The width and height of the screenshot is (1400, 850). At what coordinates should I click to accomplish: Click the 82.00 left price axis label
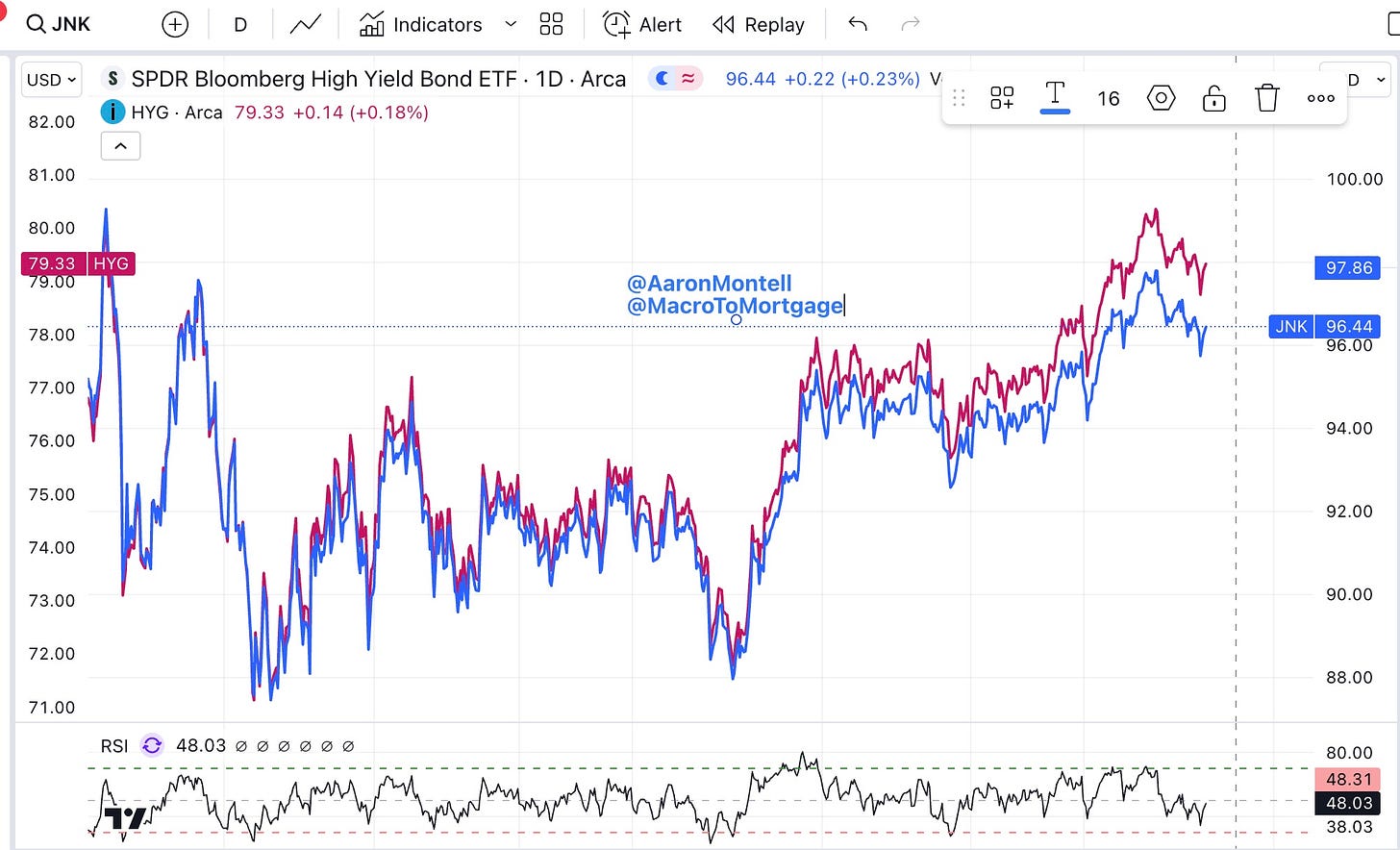click(52, 122)
